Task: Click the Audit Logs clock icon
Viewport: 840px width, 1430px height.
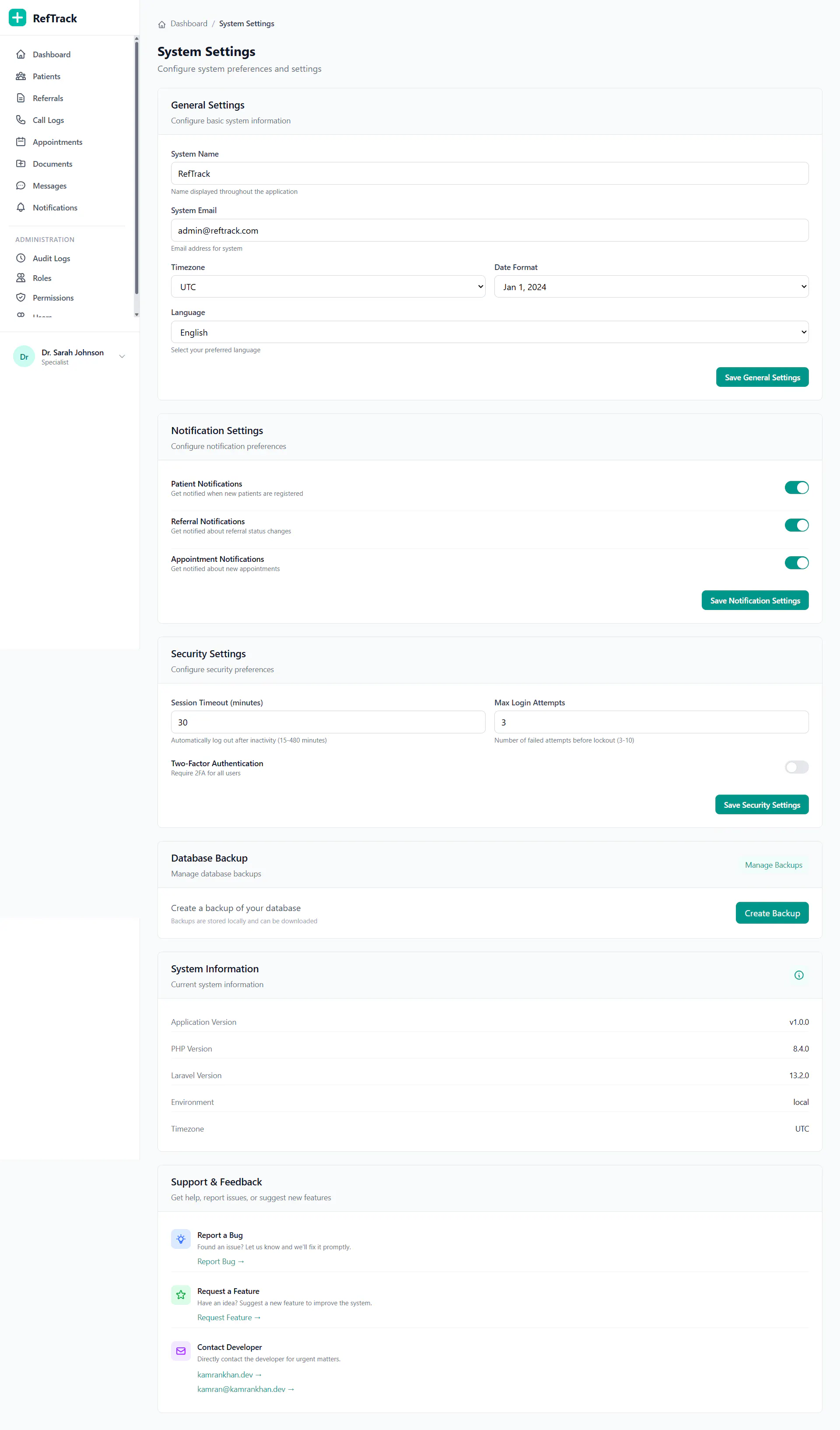Action: pyautogui.click(x=21, y=258)
